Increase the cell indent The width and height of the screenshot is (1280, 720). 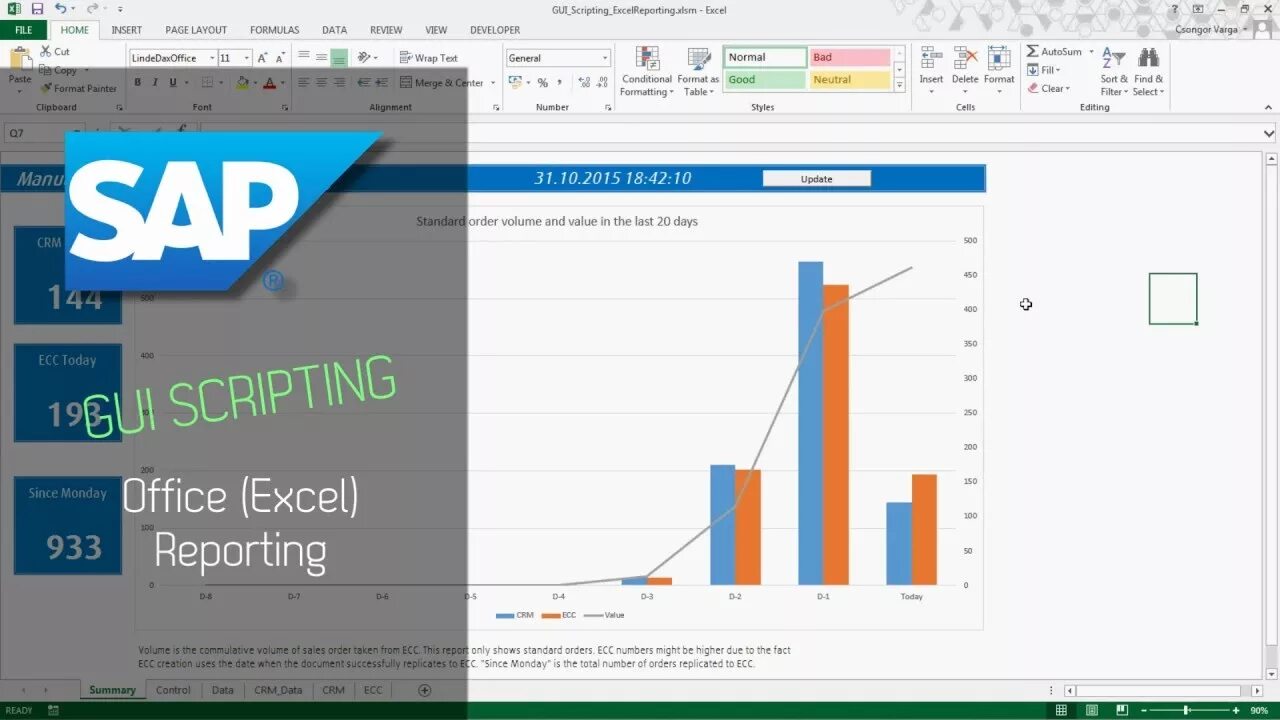[384, 83]
